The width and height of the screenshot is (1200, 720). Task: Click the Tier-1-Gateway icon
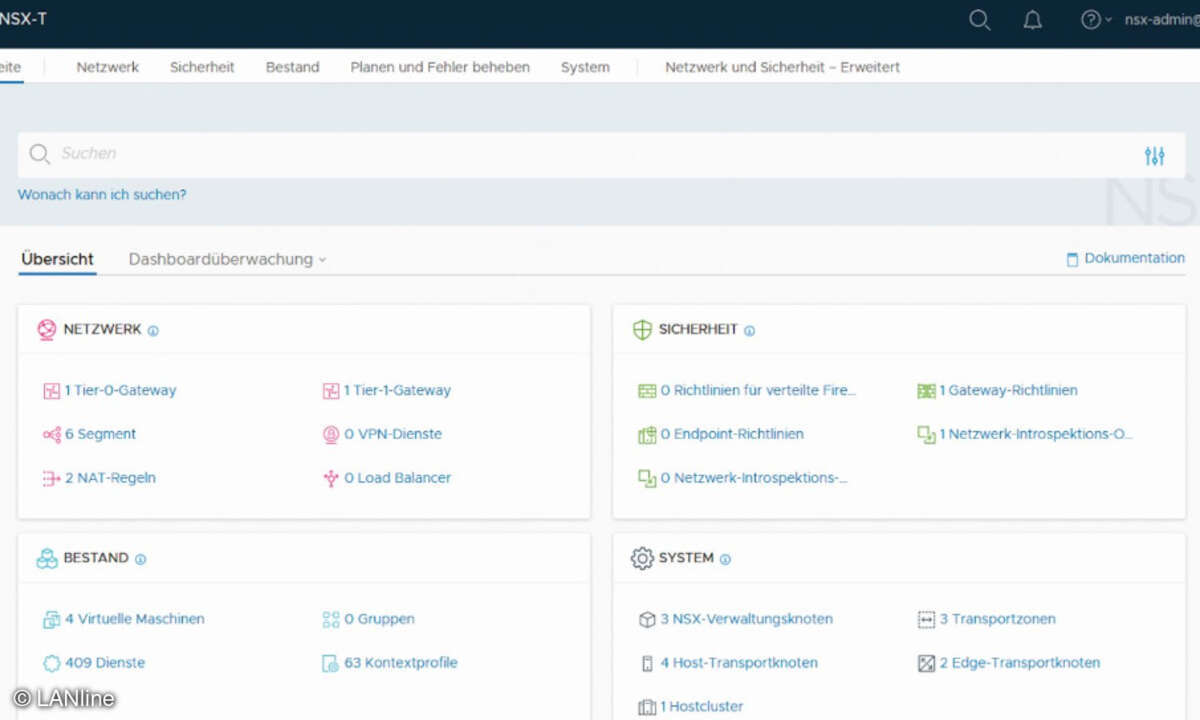tap(331, 391)
